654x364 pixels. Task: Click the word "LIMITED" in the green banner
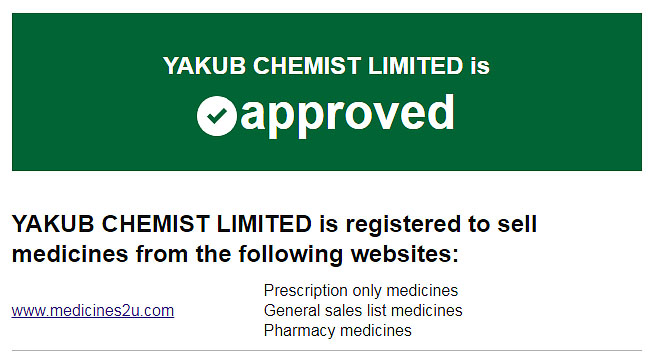415,66
